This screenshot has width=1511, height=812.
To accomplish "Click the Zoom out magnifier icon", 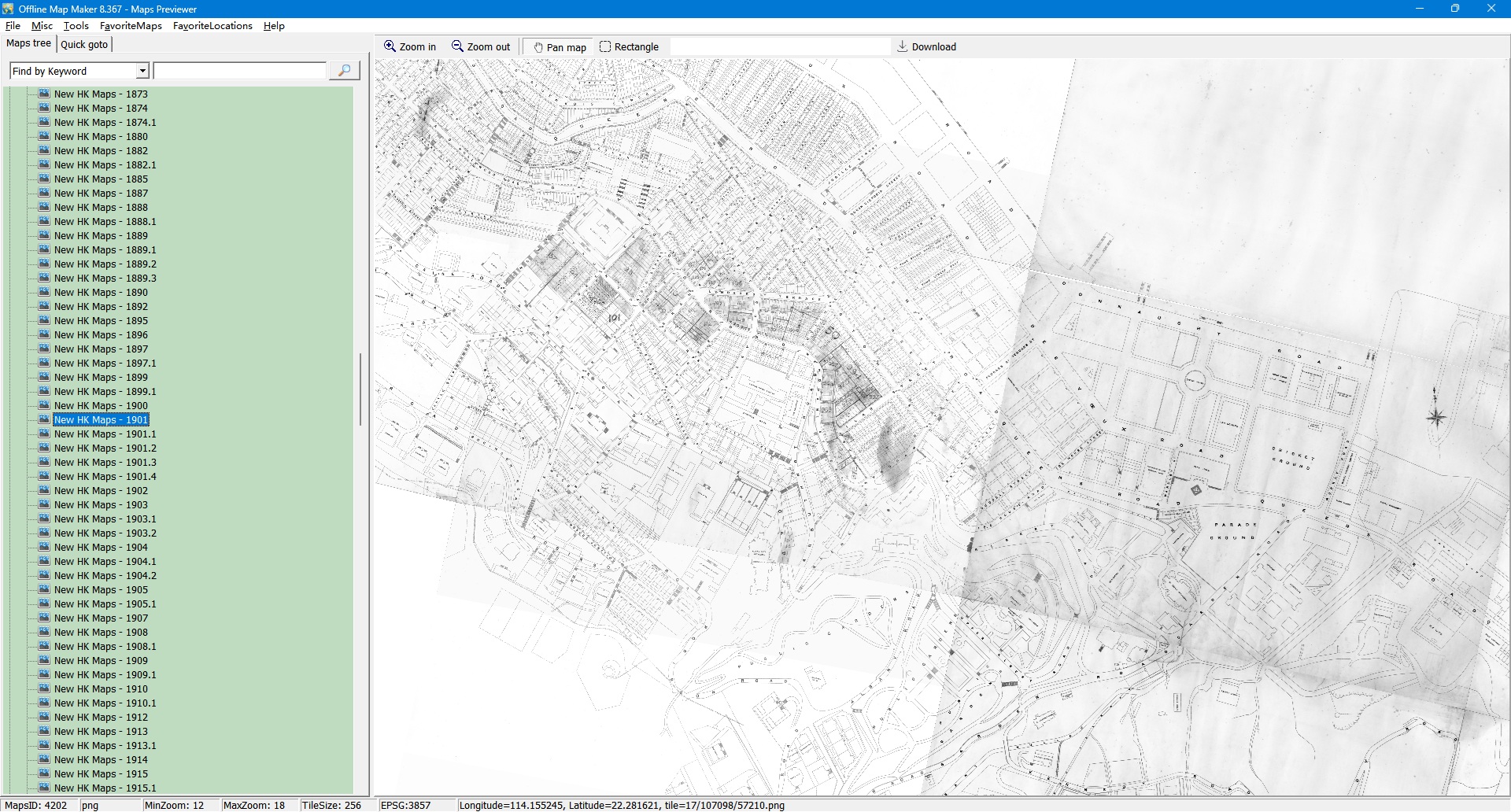I will (x=457, y=46).
